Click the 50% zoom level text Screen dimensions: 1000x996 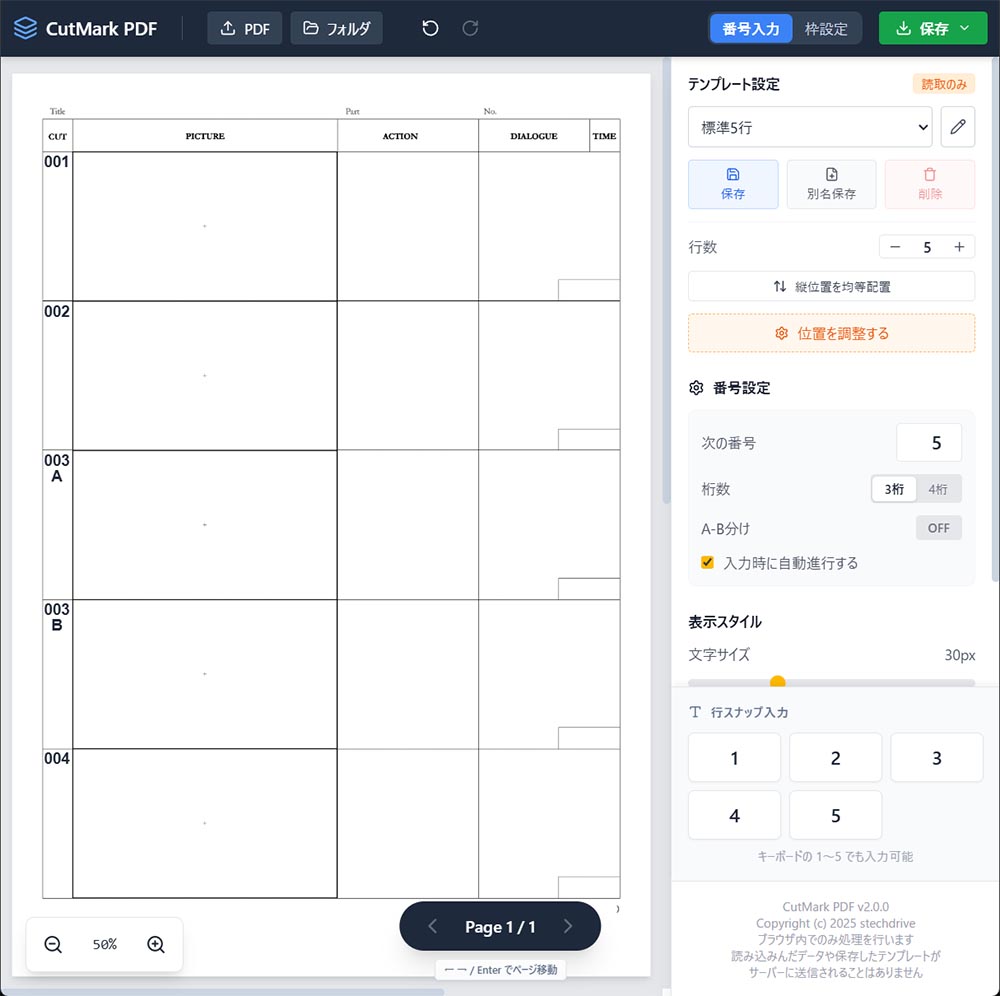point(105,944)
